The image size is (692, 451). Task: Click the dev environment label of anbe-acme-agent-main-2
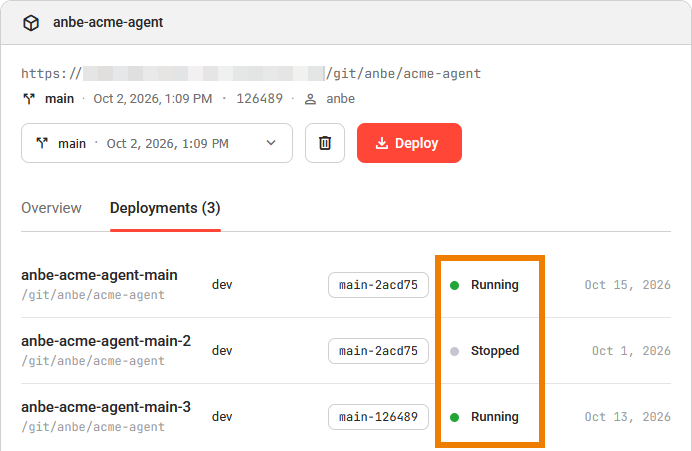pyautogui.click(x=222, y=351)
